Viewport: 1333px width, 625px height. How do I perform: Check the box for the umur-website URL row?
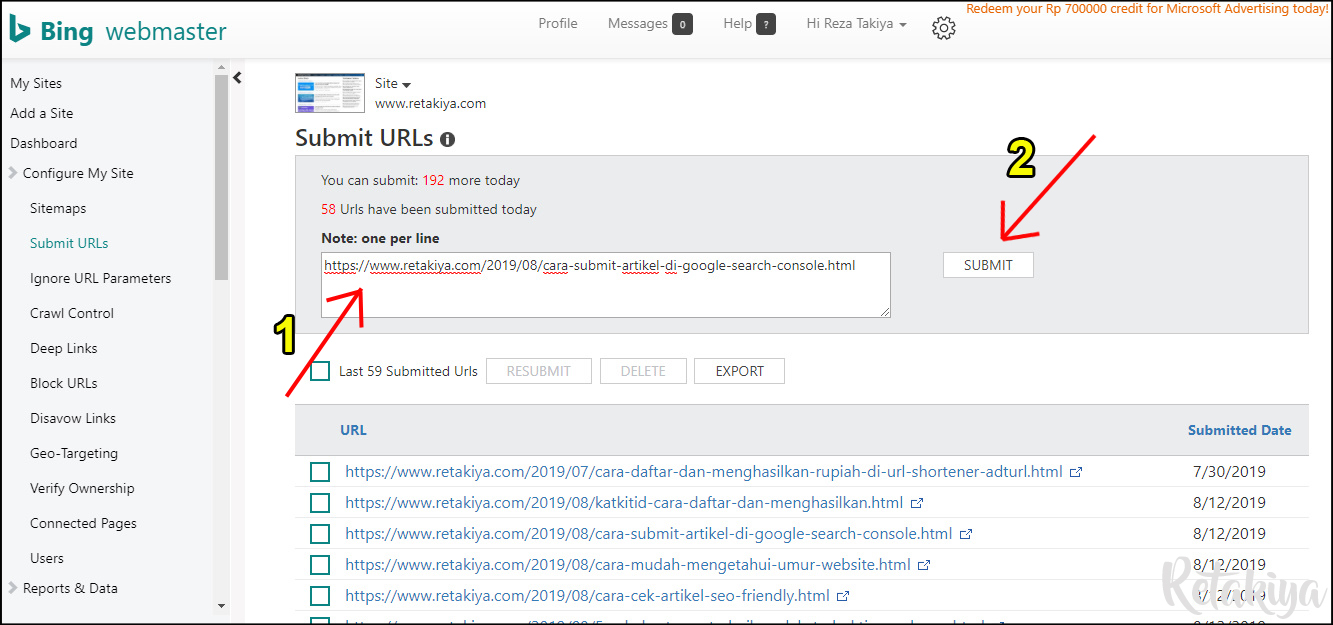coord(320,565)
